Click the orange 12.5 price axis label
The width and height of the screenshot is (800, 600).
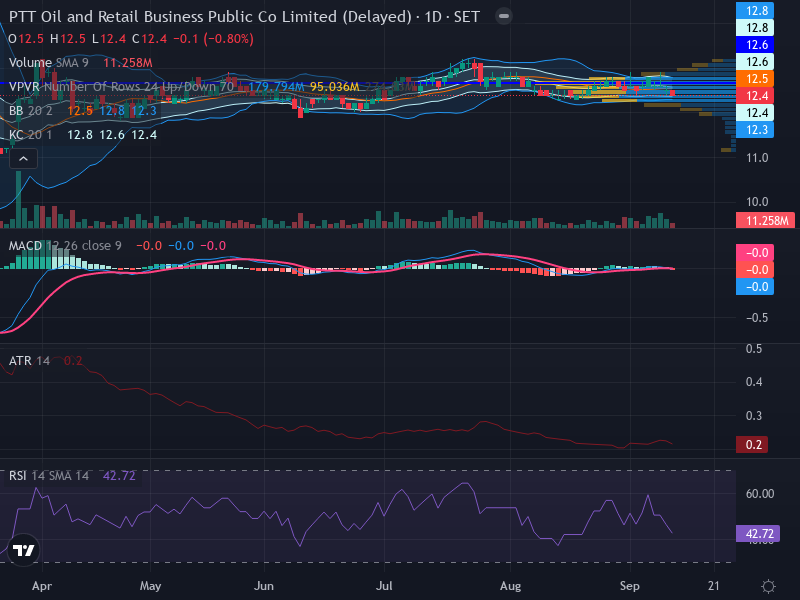point(755,79)
